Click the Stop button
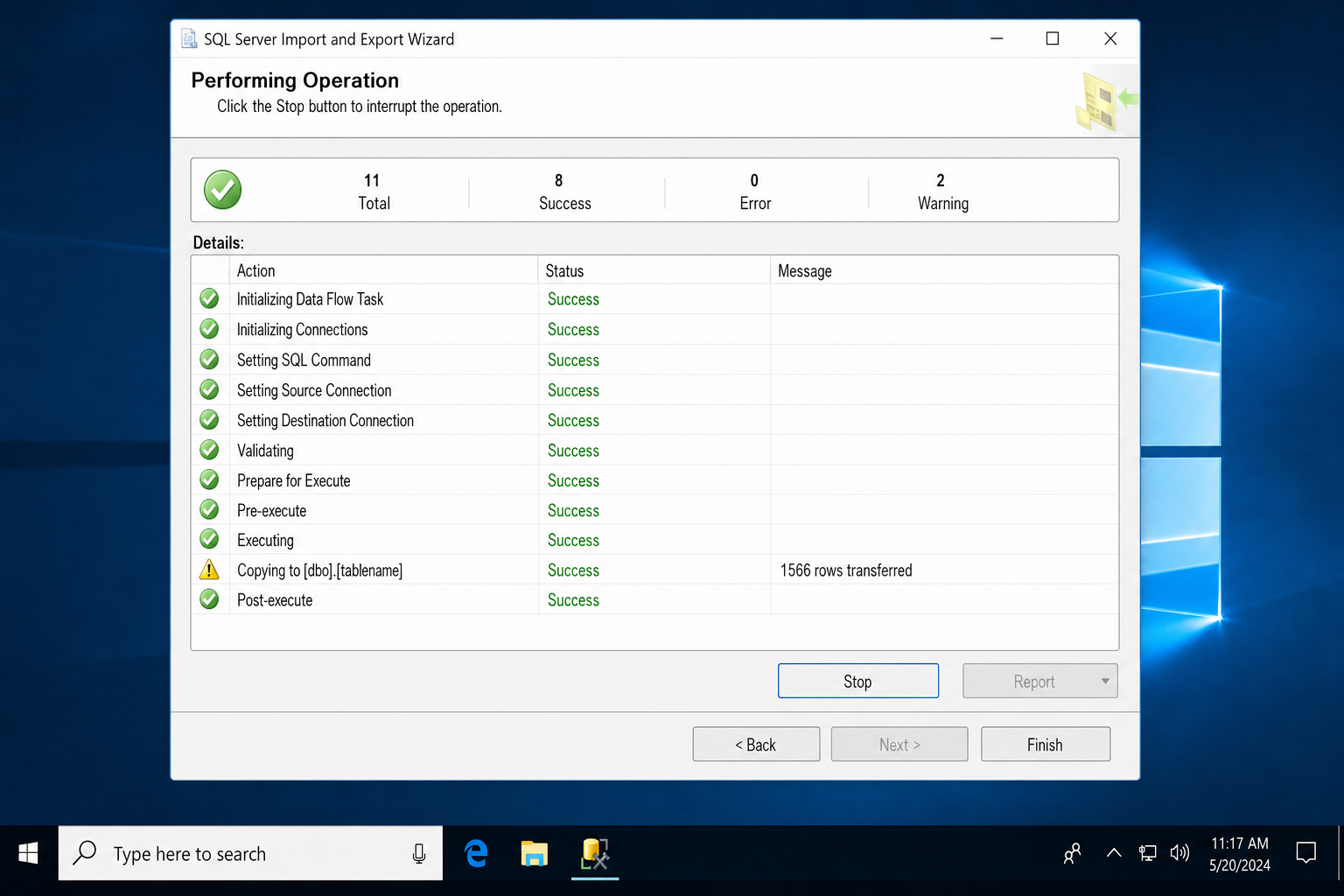The image size is (1344, 896). coord(857,681)
